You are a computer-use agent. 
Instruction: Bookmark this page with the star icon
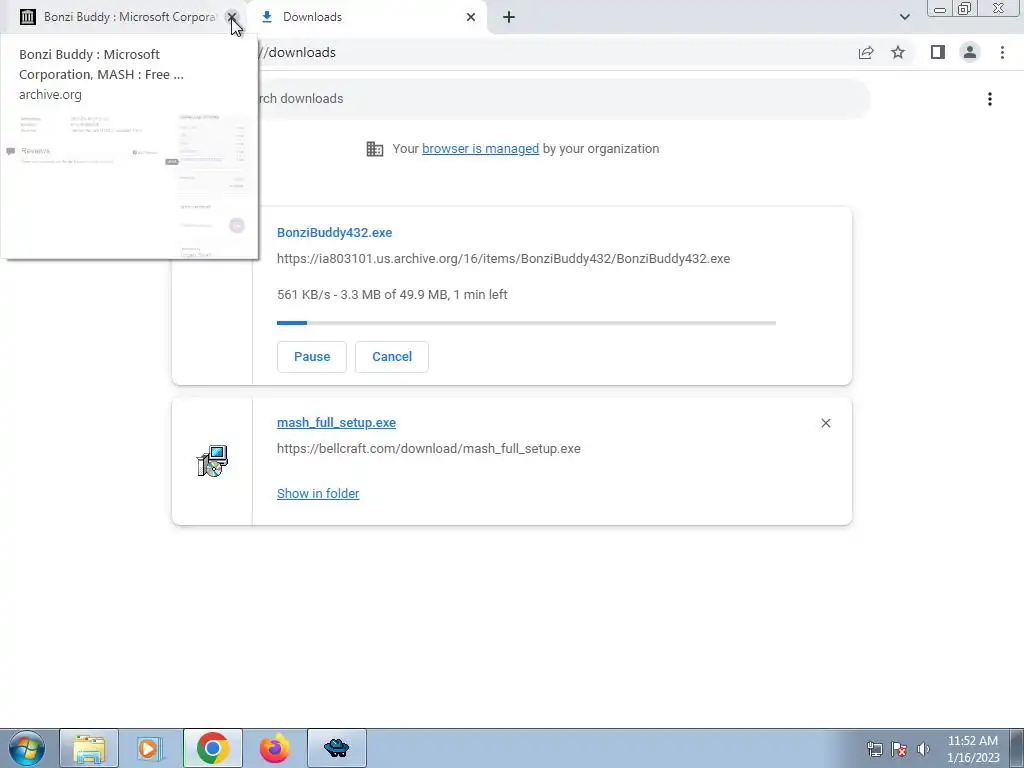[x=898, y=52]
